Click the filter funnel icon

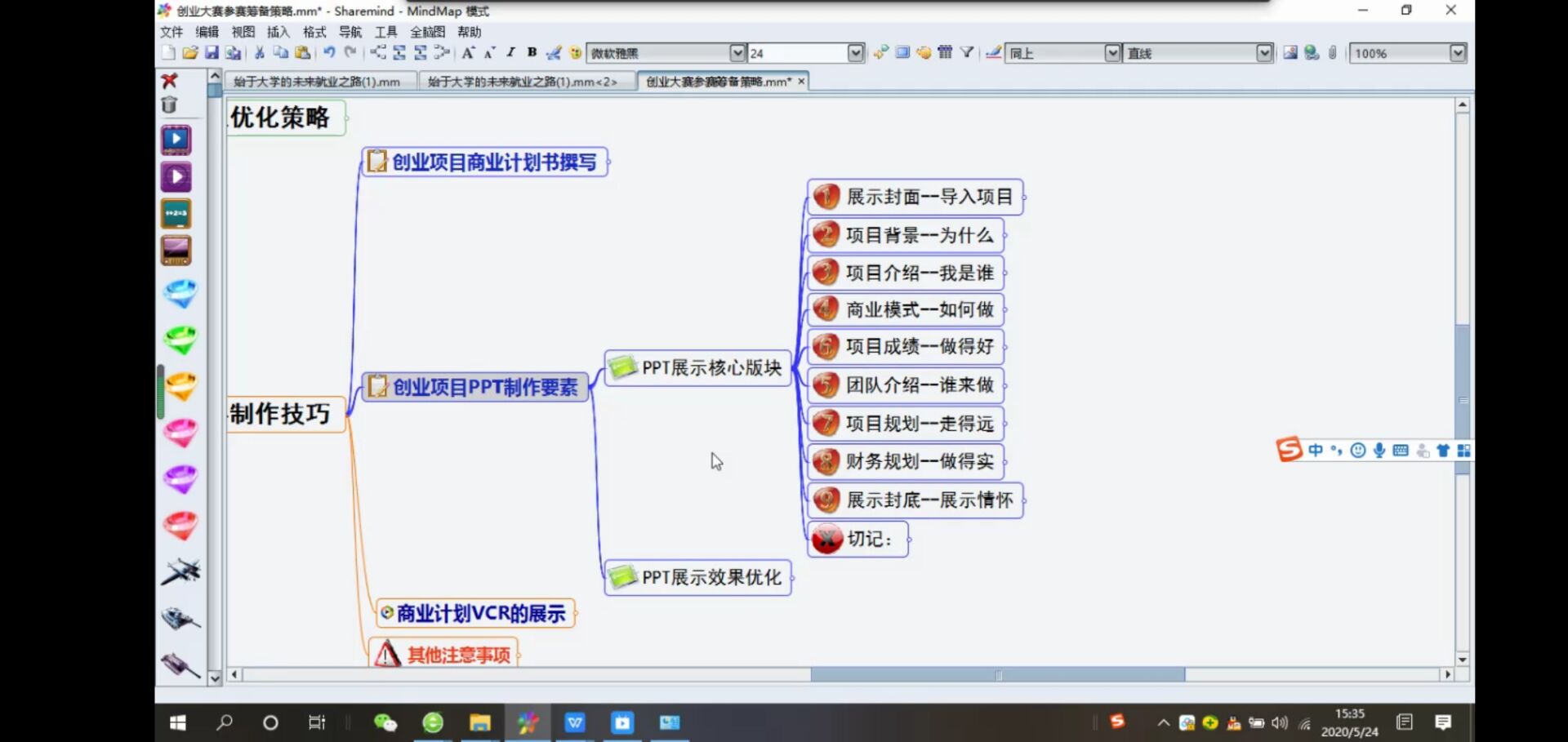(x=967, y=53)
